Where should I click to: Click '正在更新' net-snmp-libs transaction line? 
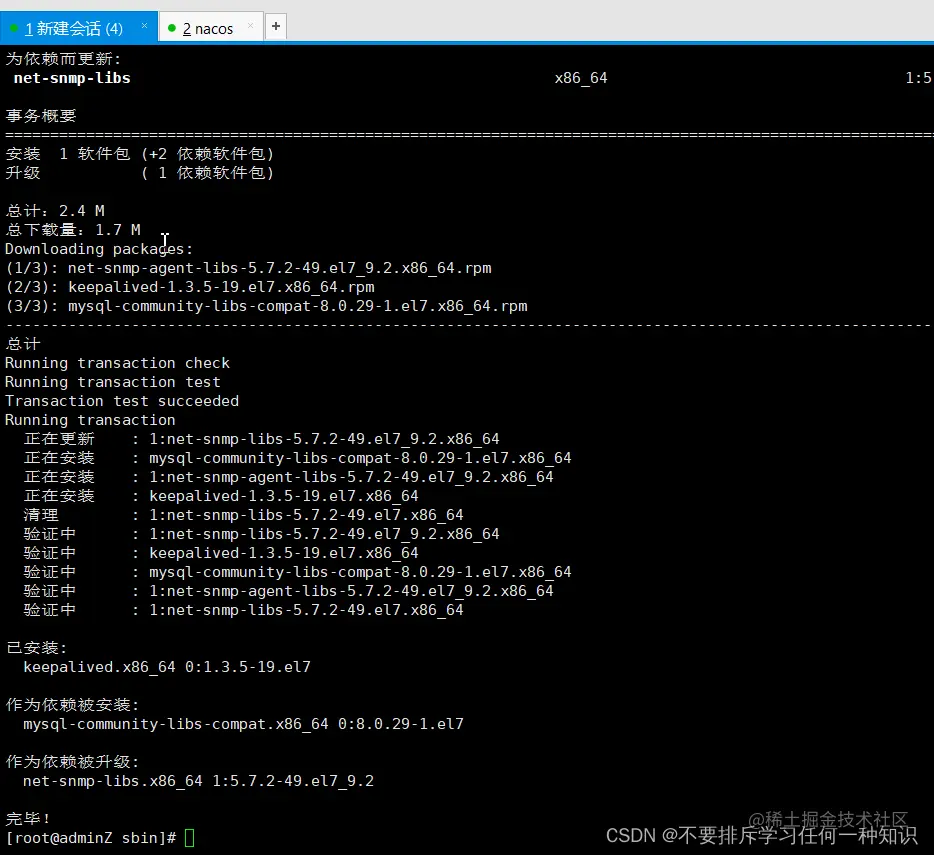(261, 439)
